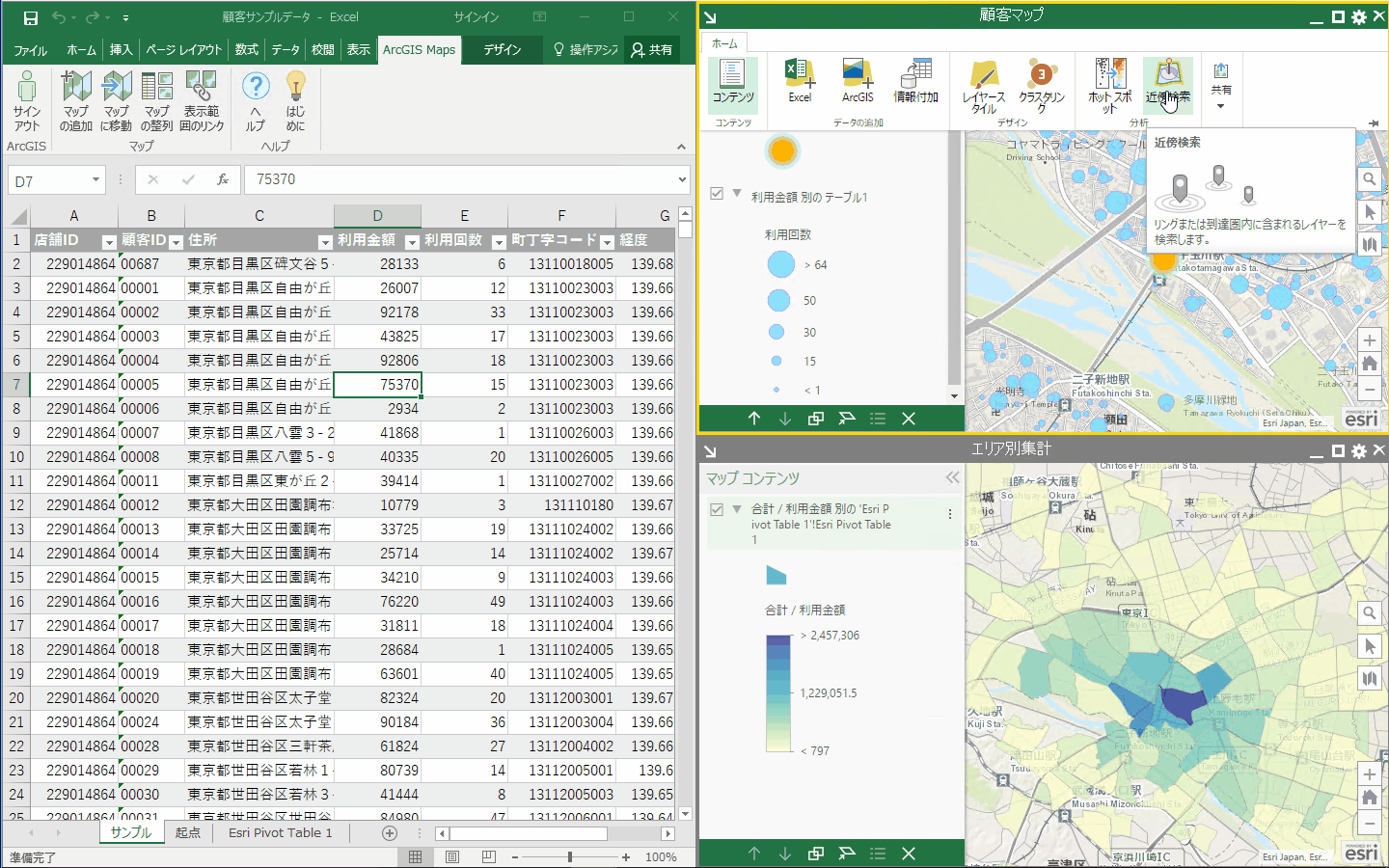This screenshot has height=868, width=1389.
Task: Add data from Excel in 顧客マップ ribbon
Action: click(800, 82)
